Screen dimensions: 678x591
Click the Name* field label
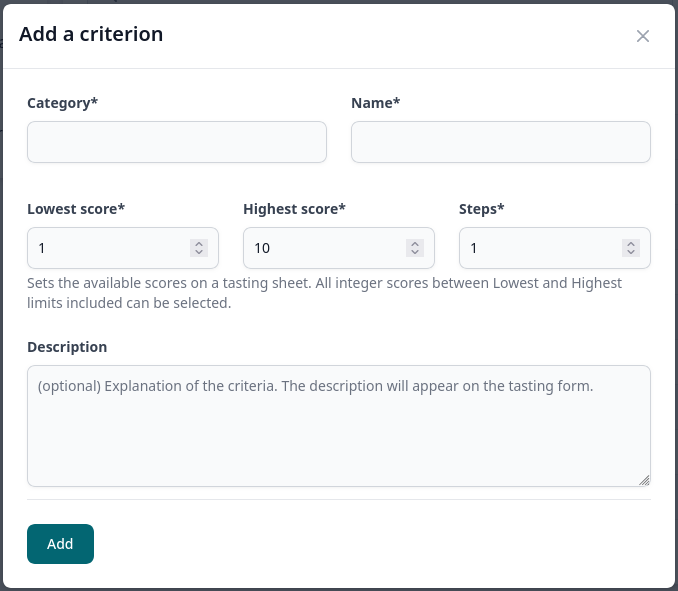click(375, 103)
